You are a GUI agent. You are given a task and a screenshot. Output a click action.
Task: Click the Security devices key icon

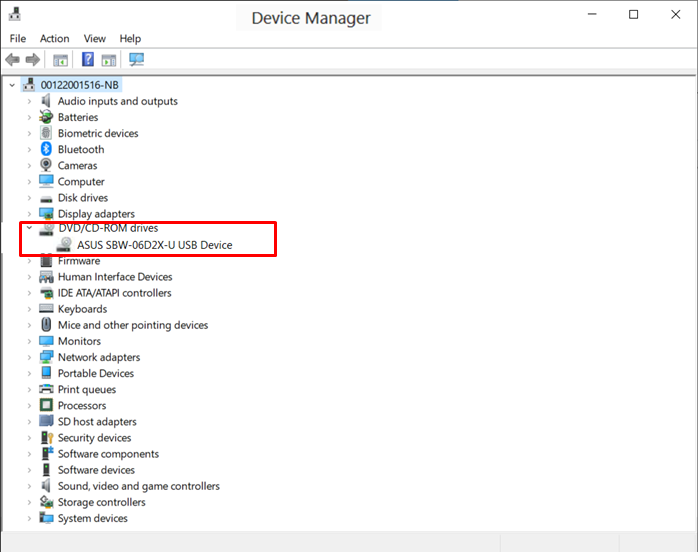(x=47, y=438)
